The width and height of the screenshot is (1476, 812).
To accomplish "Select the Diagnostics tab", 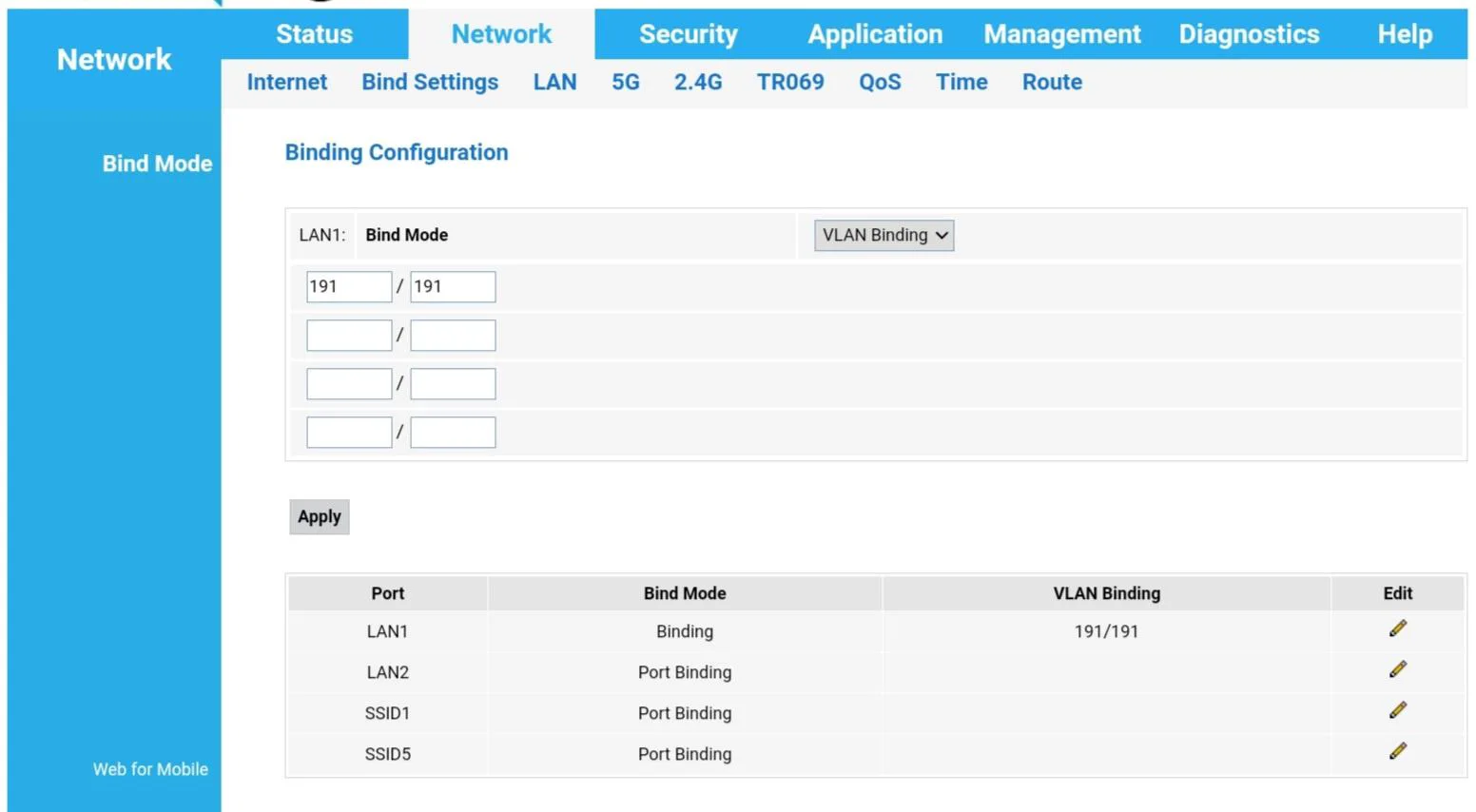I will tap(1249, 34).
